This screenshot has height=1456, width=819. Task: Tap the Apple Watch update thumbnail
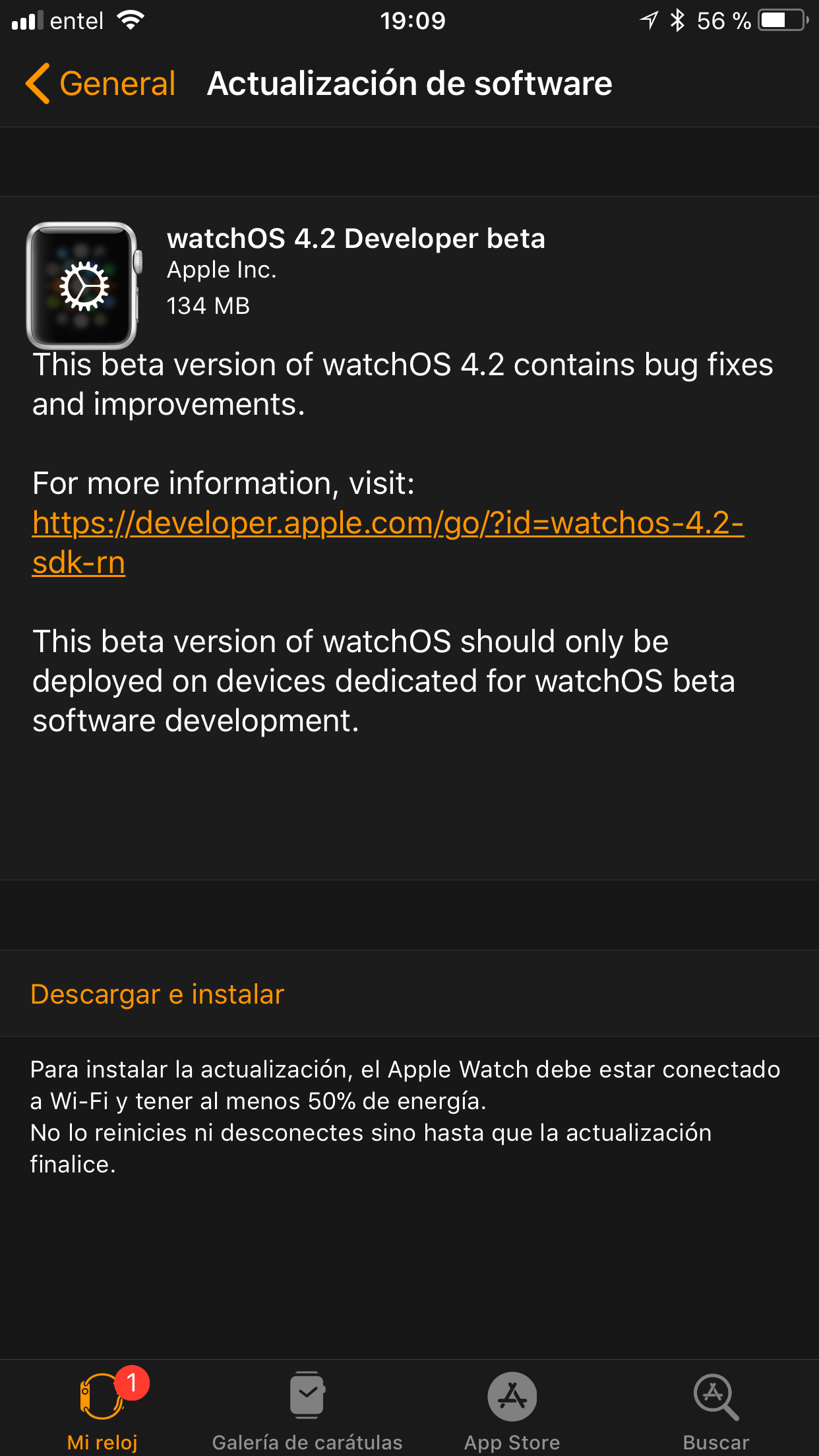click(x=82, y=286)
